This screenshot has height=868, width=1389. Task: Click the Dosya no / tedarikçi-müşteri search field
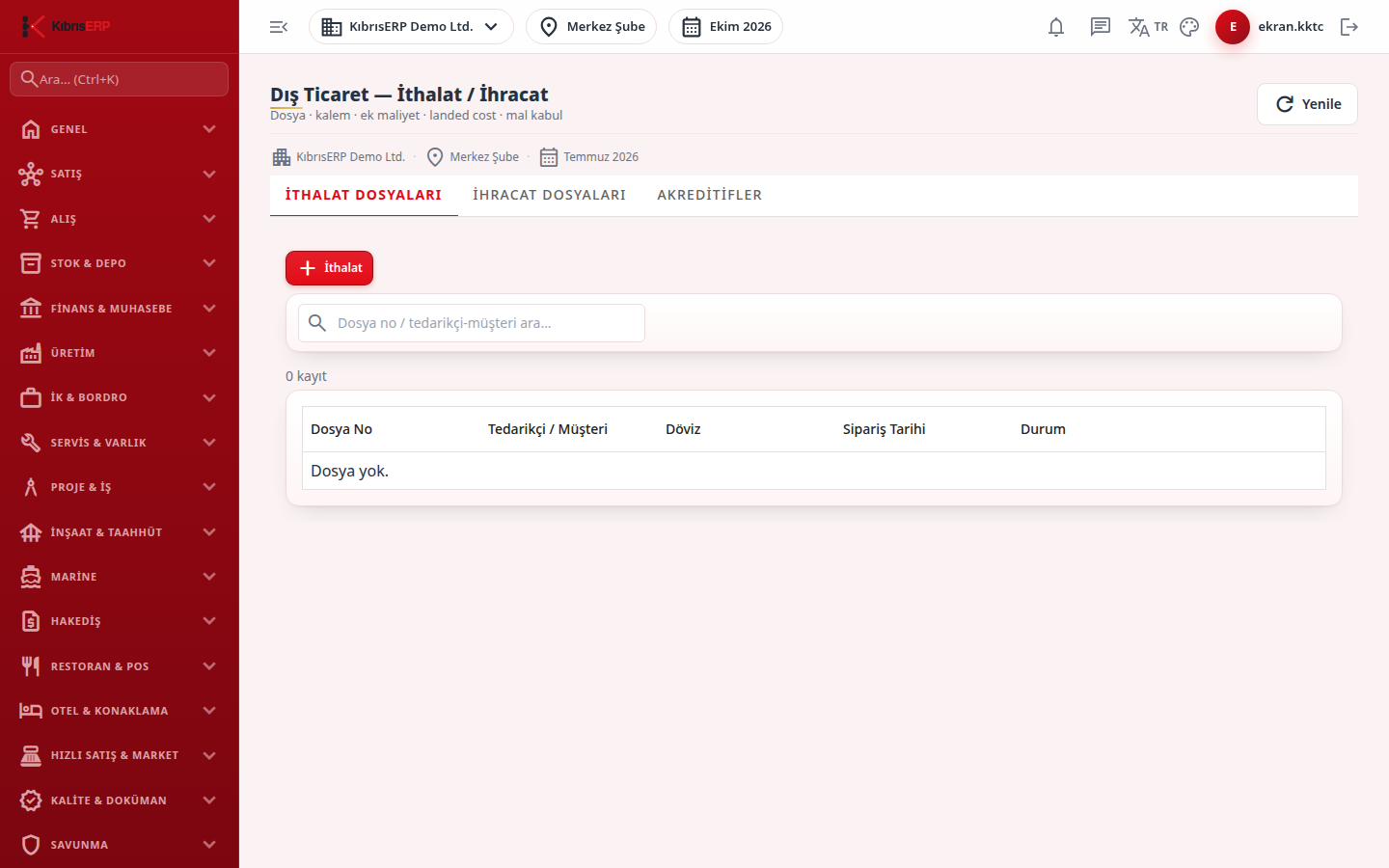(x=472, y=323)
